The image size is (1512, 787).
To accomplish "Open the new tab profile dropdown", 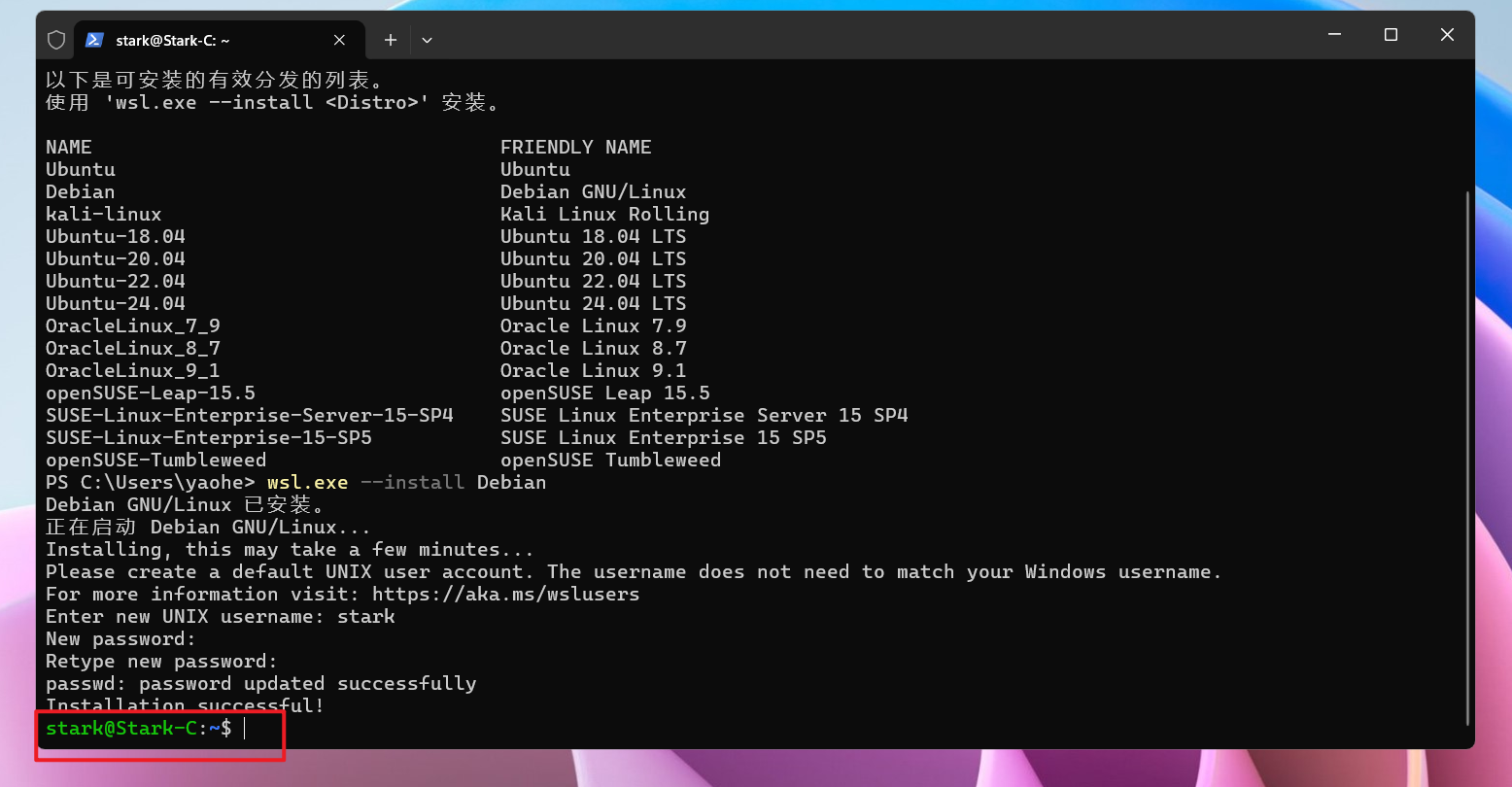I will [x=427, y=40].
